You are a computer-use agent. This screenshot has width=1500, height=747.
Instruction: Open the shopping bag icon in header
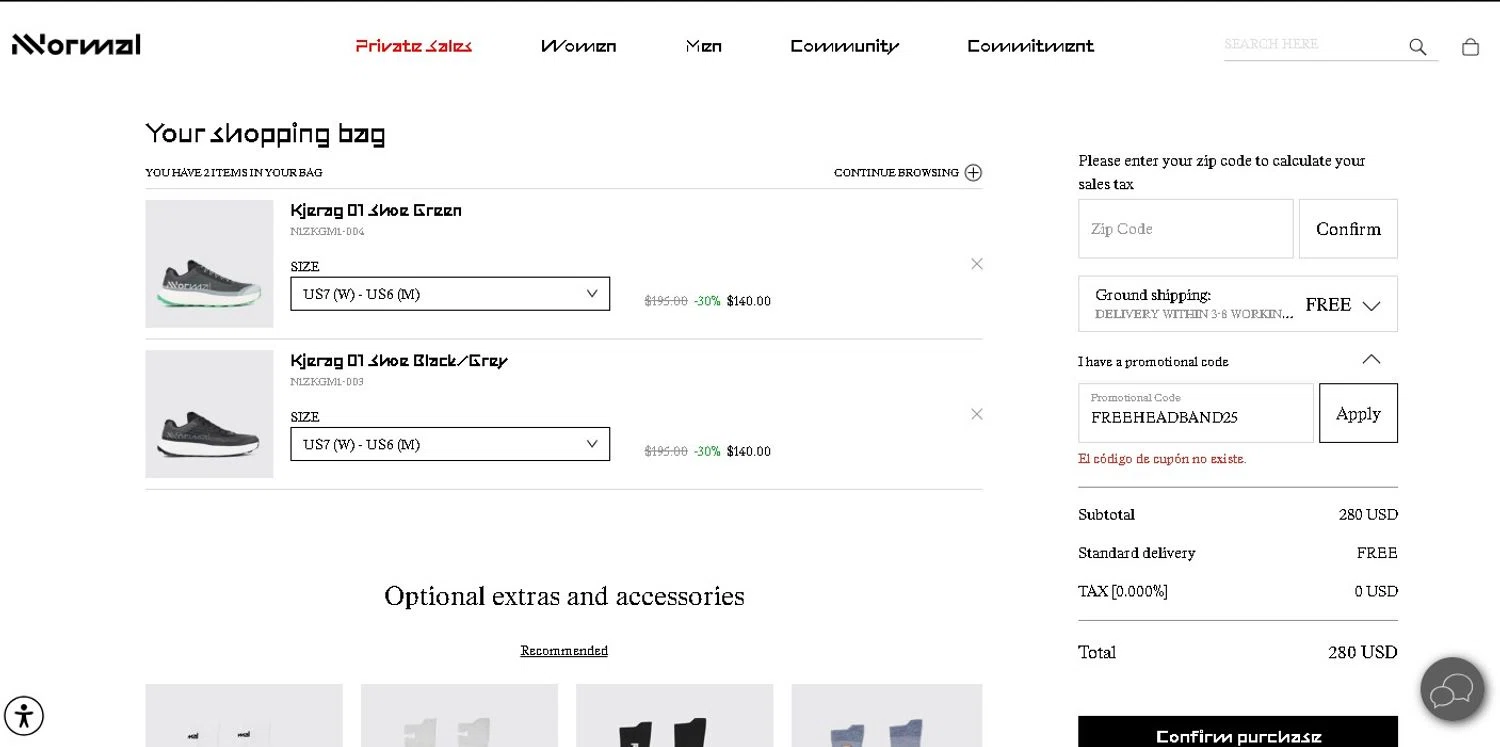coord(1470,47)
